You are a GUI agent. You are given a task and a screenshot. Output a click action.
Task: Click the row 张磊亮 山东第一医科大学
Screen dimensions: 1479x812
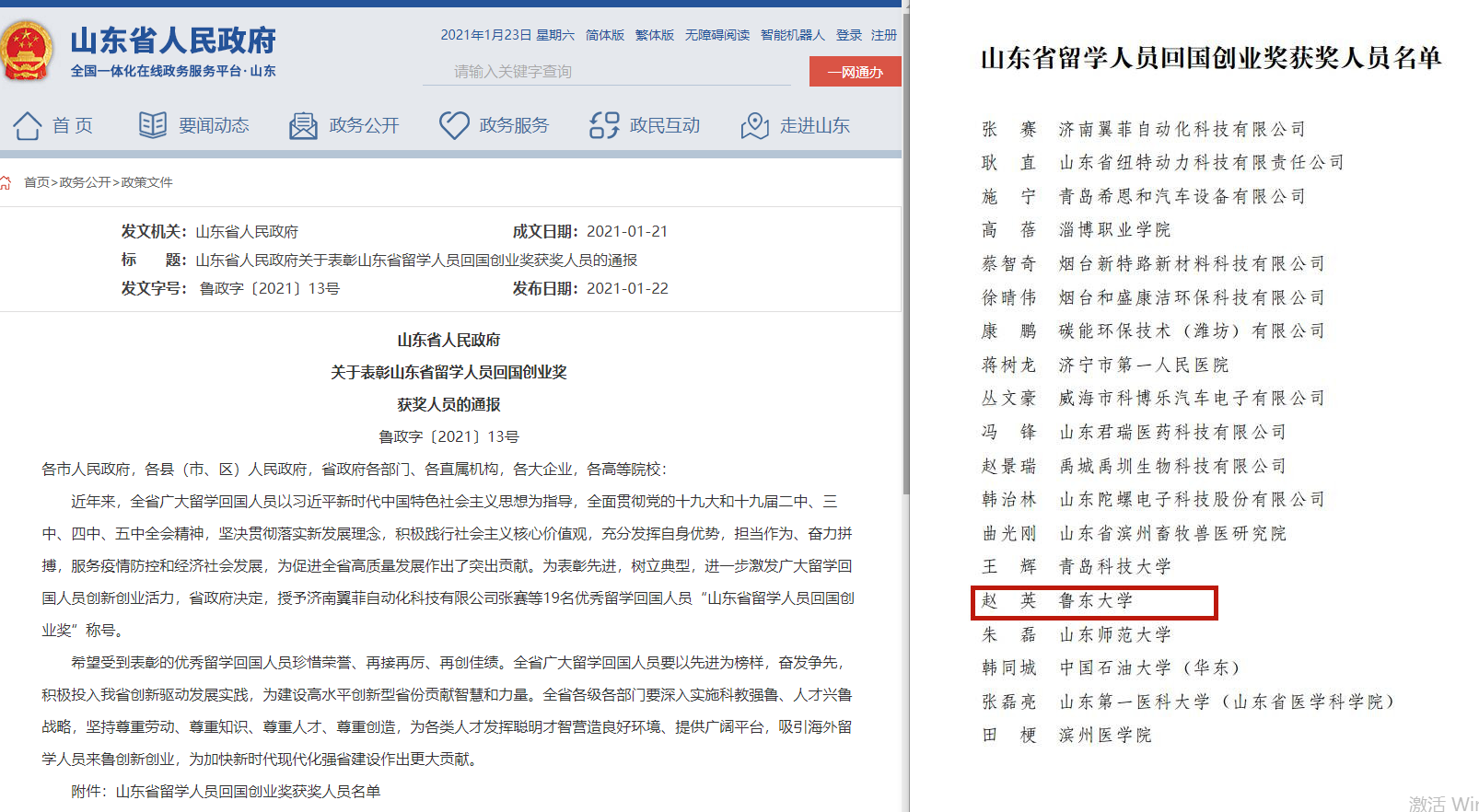pyautogui.click(x=1189, y=702)
